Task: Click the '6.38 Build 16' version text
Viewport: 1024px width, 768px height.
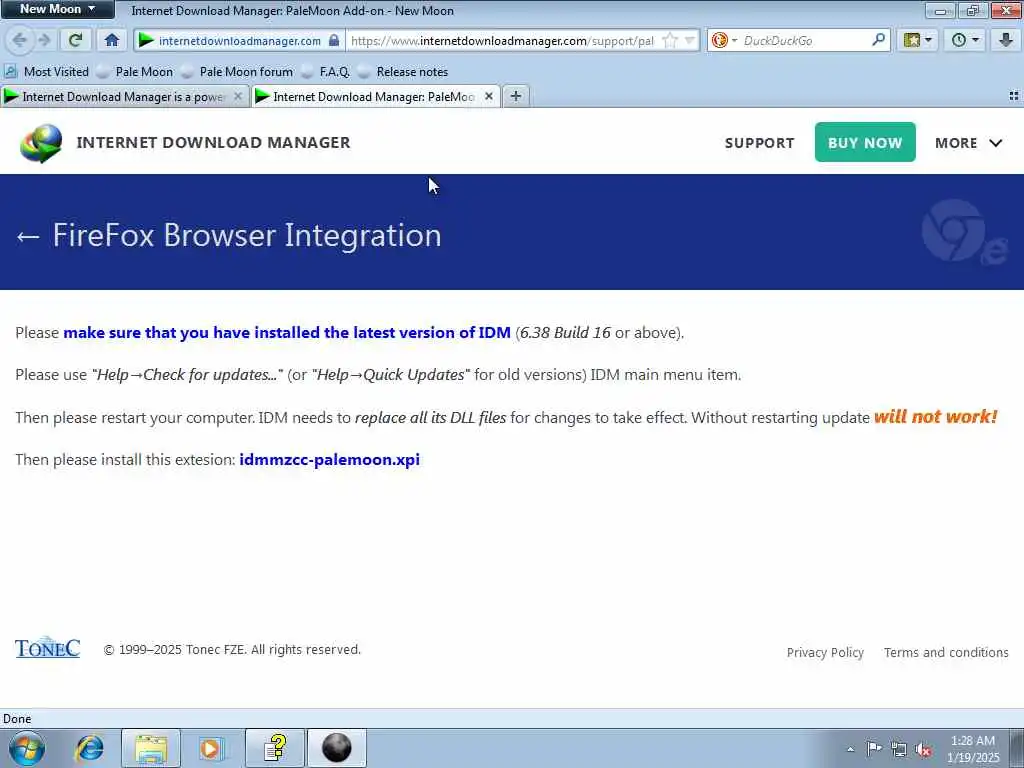Action: [x=566, y=332]
